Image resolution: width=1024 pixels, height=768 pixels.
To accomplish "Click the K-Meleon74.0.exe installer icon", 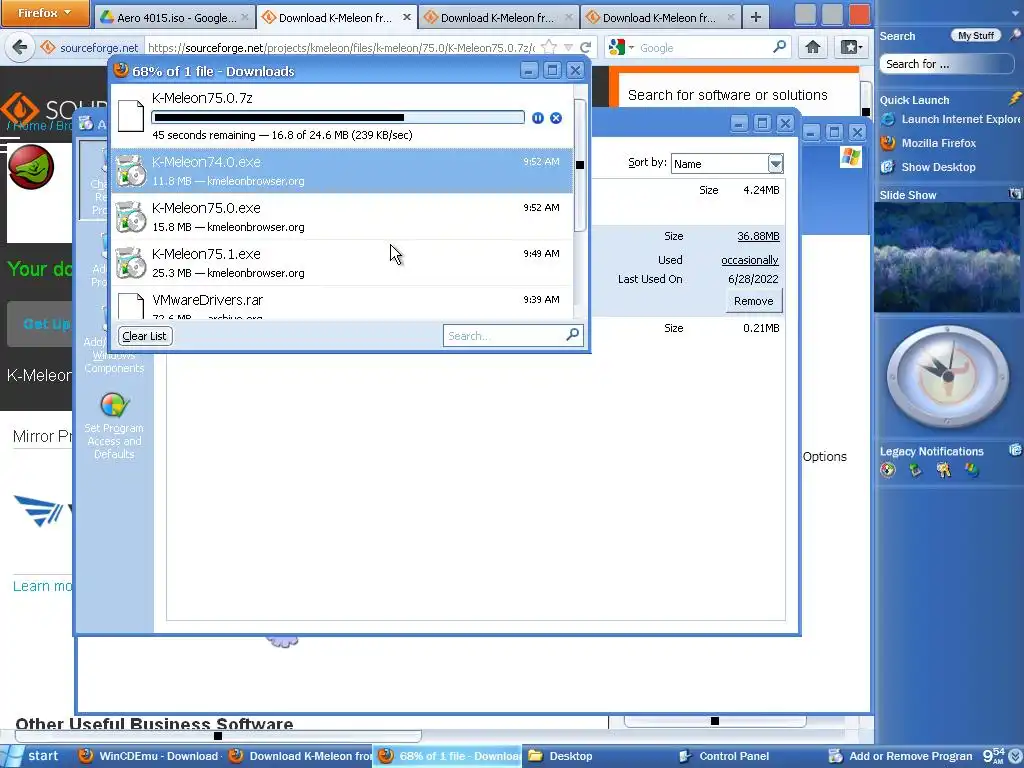I will [131, 171].
